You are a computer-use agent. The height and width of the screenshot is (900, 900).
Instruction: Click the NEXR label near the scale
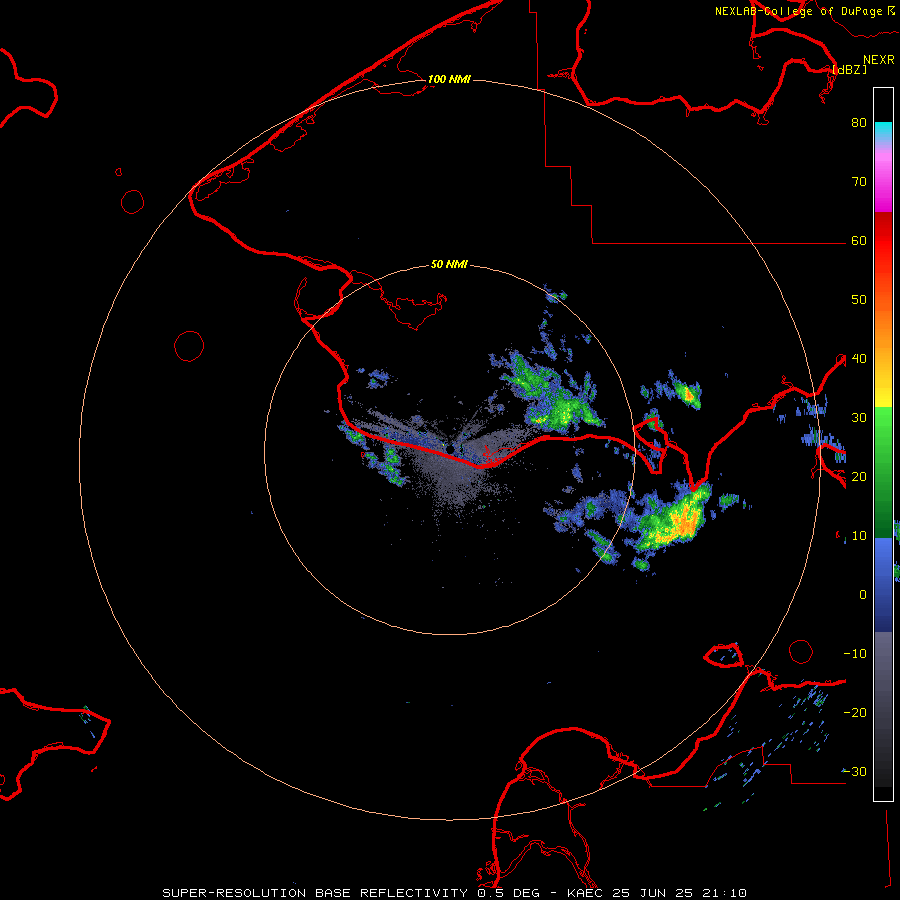click(879, 60)
